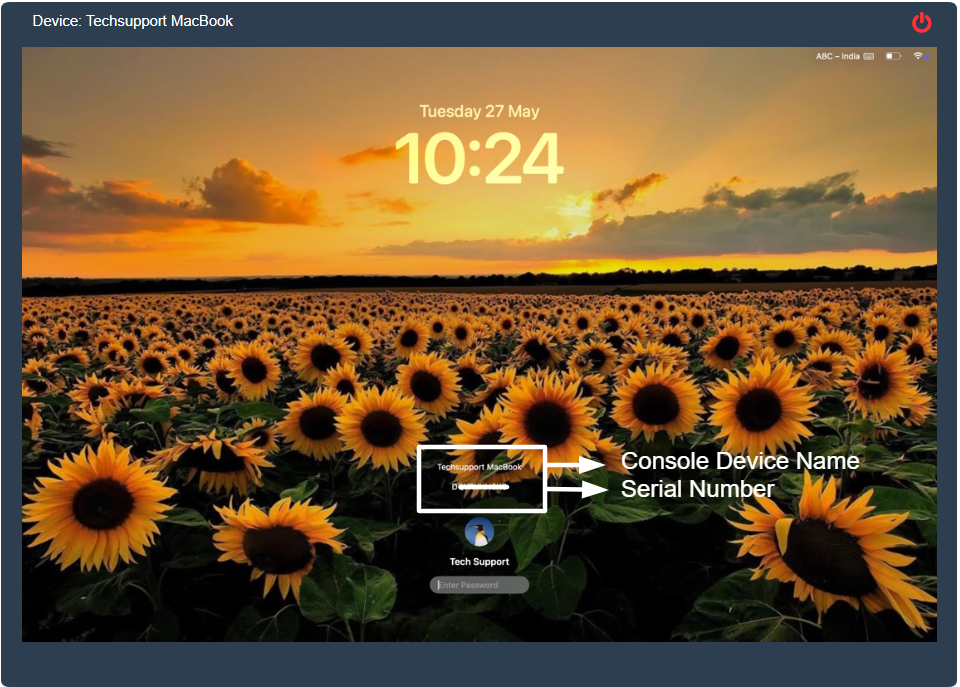Focus the Enter Password field
This screenshot has height=687, width=960.
(x=480, y=585)
